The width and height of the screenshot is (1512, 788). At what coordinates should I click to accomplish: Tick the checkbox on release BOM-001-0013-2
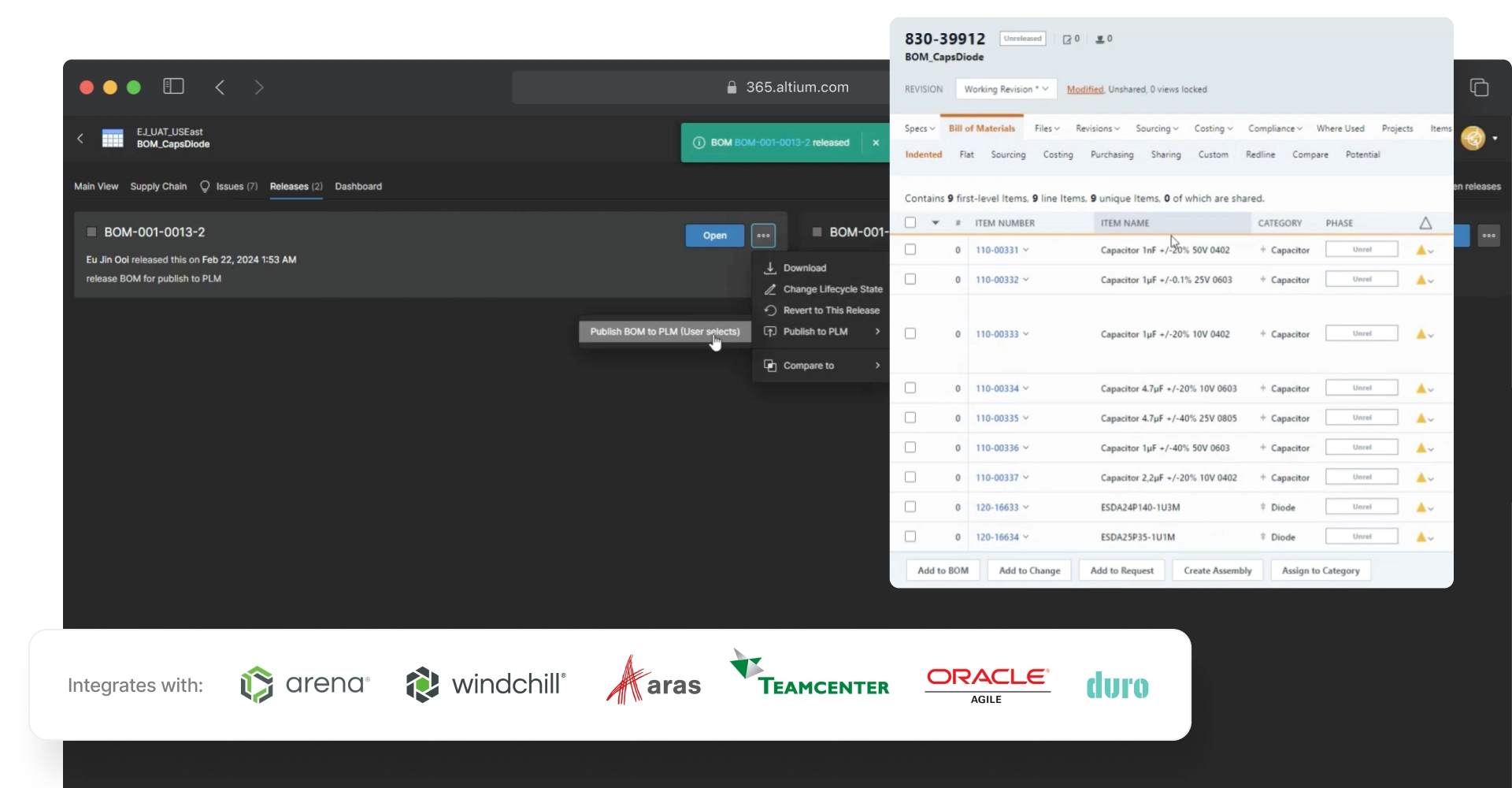pos(91,232)
